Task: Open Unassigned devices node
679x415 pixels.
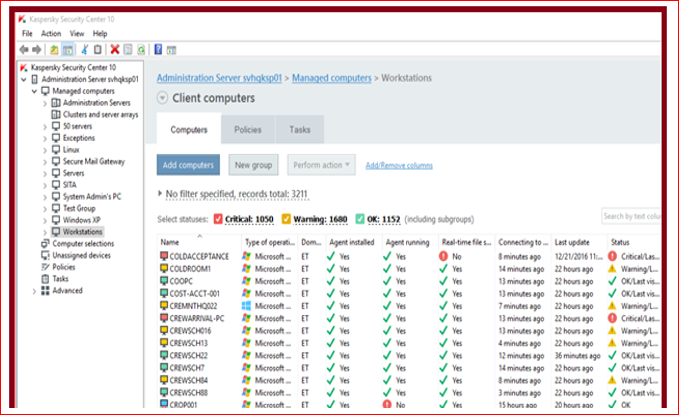Action: pyautogui.click(x=81, y=255)
